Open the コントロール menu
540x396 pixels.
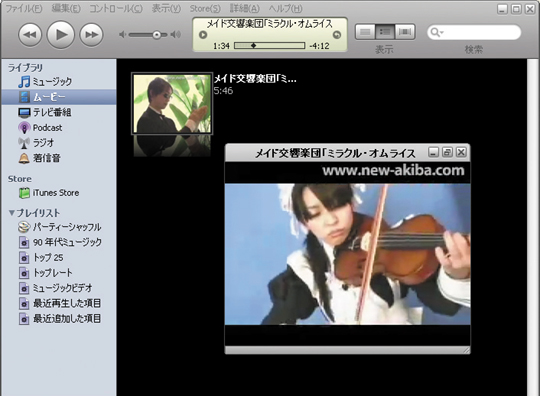[116, 8]
